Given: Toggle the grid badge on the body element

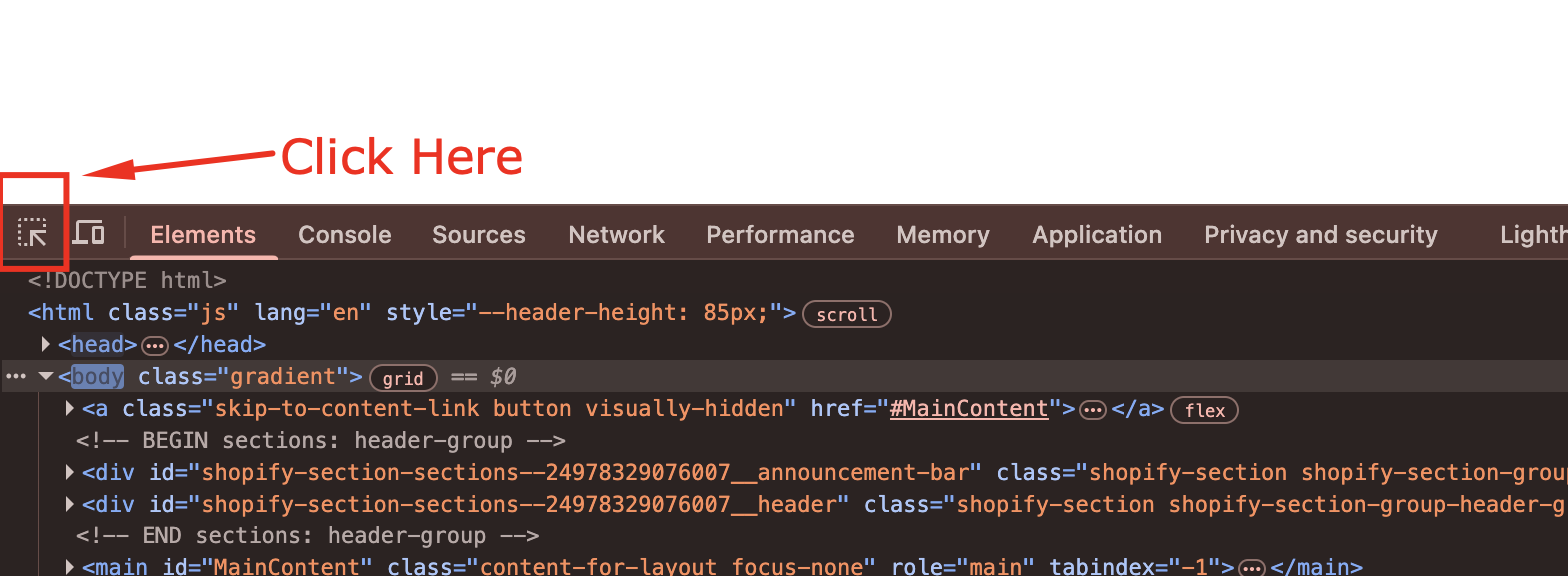Looking at the screenshot, I should tap(403, 378).
